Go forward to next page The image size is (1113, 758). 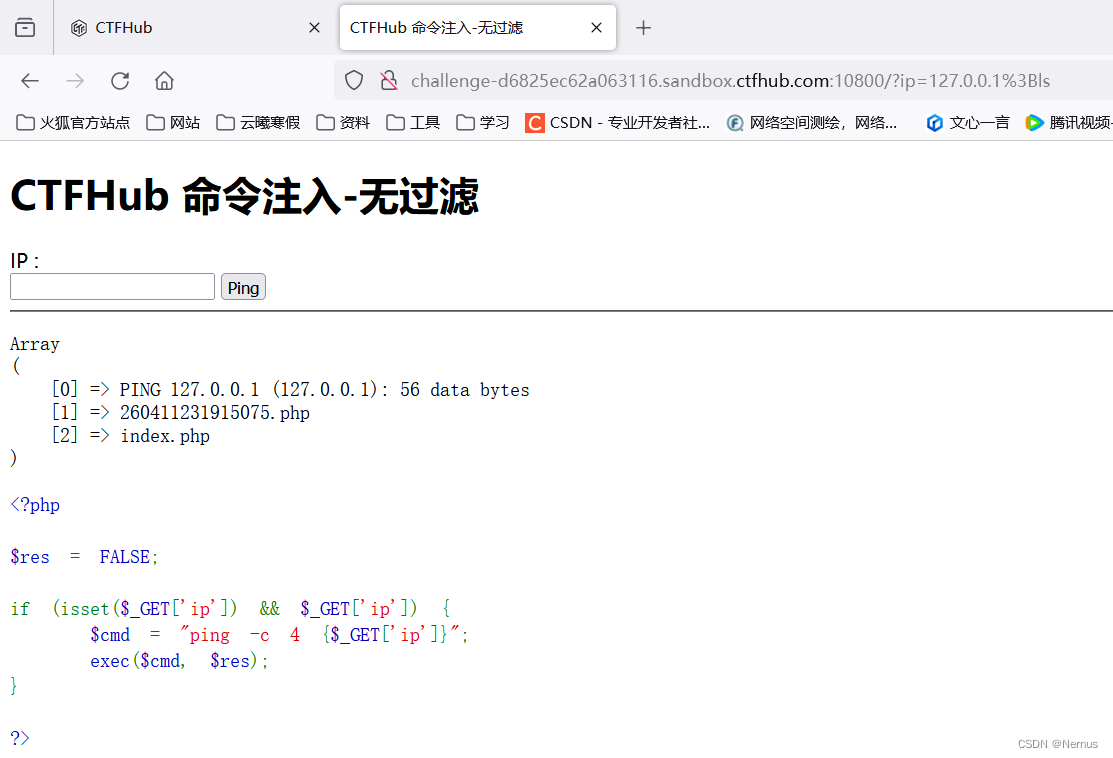75,81
